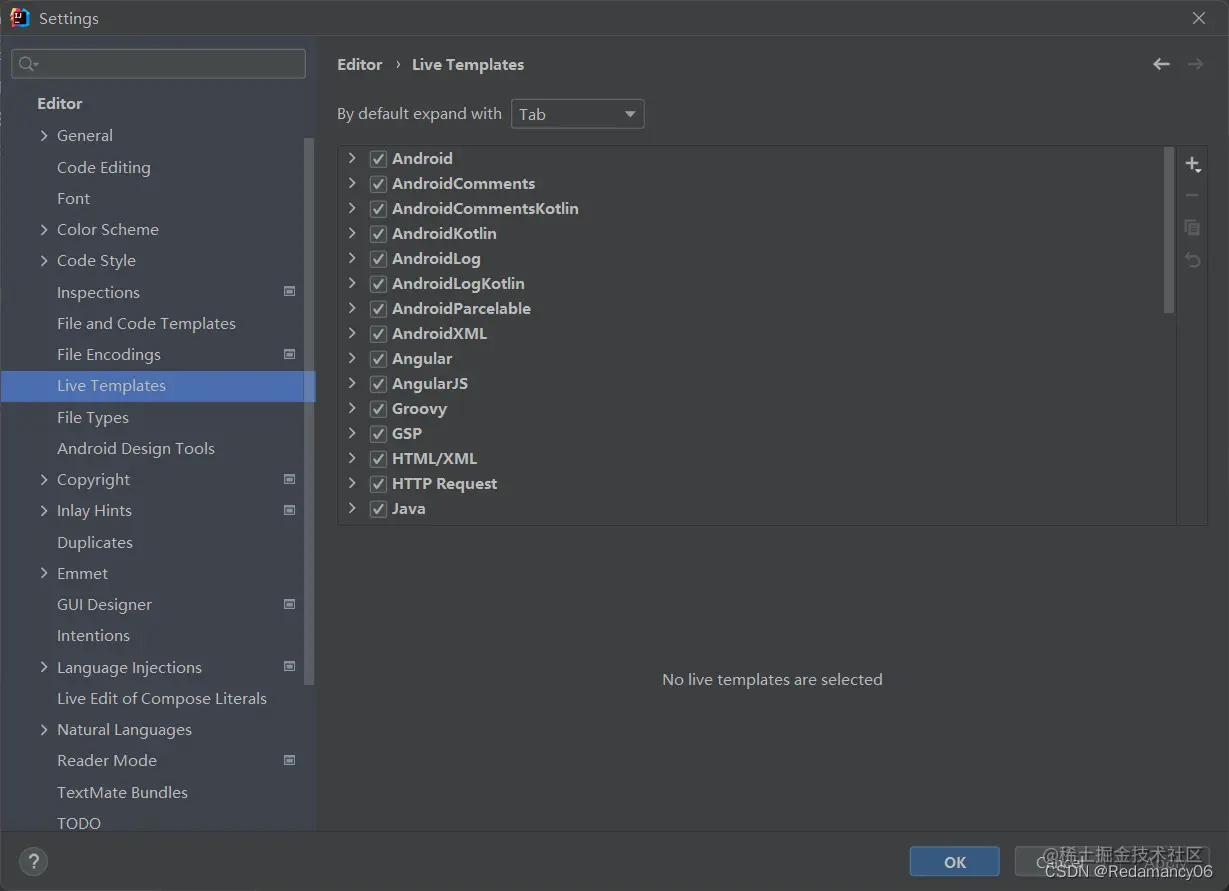
Task: Toggle the AndroidXML checkbox
Action: tap(378, 334)
